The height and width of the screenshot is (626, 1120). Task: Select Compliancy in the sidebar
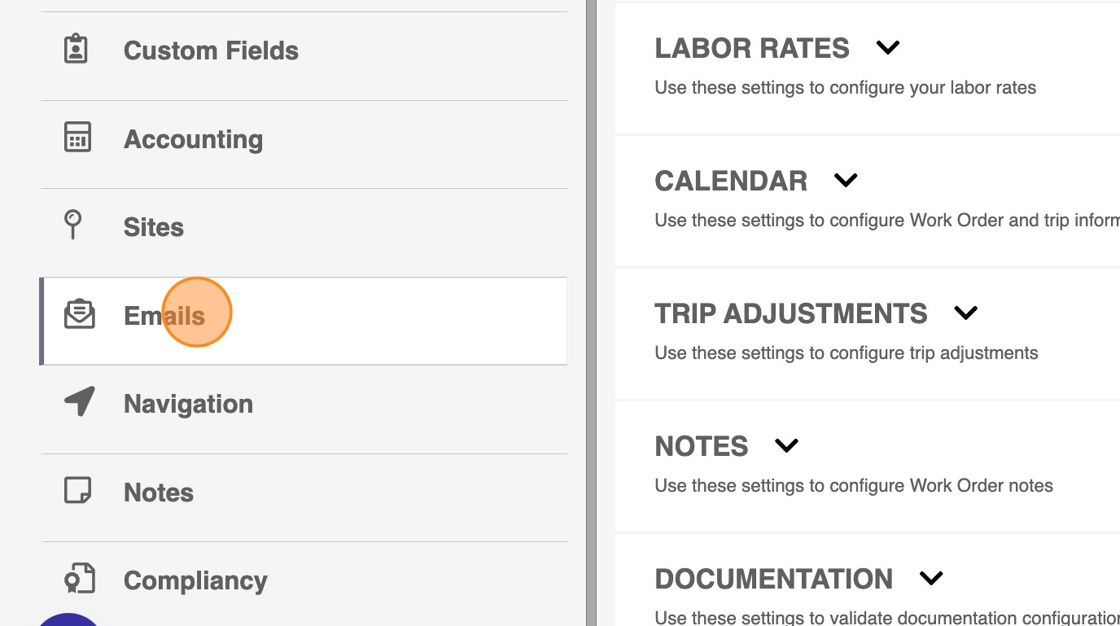coord(195,581)
